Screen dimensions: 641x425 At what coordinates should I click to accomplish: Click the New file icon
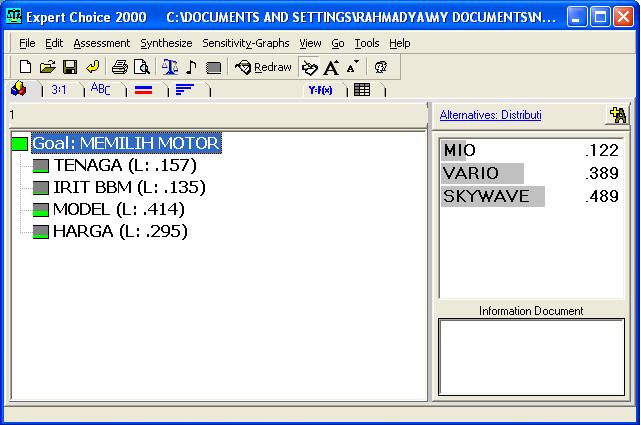(x=26, y=67)
